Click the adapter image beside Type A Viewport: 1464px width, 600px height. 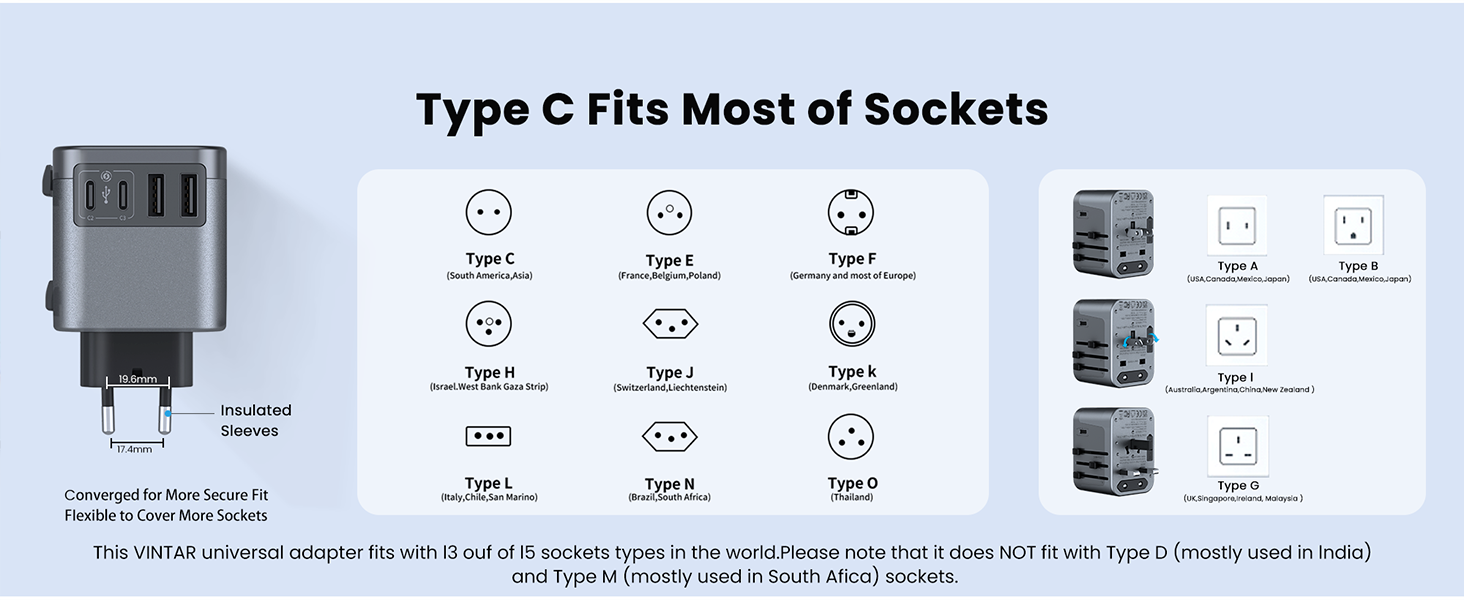coord(1114,232)
